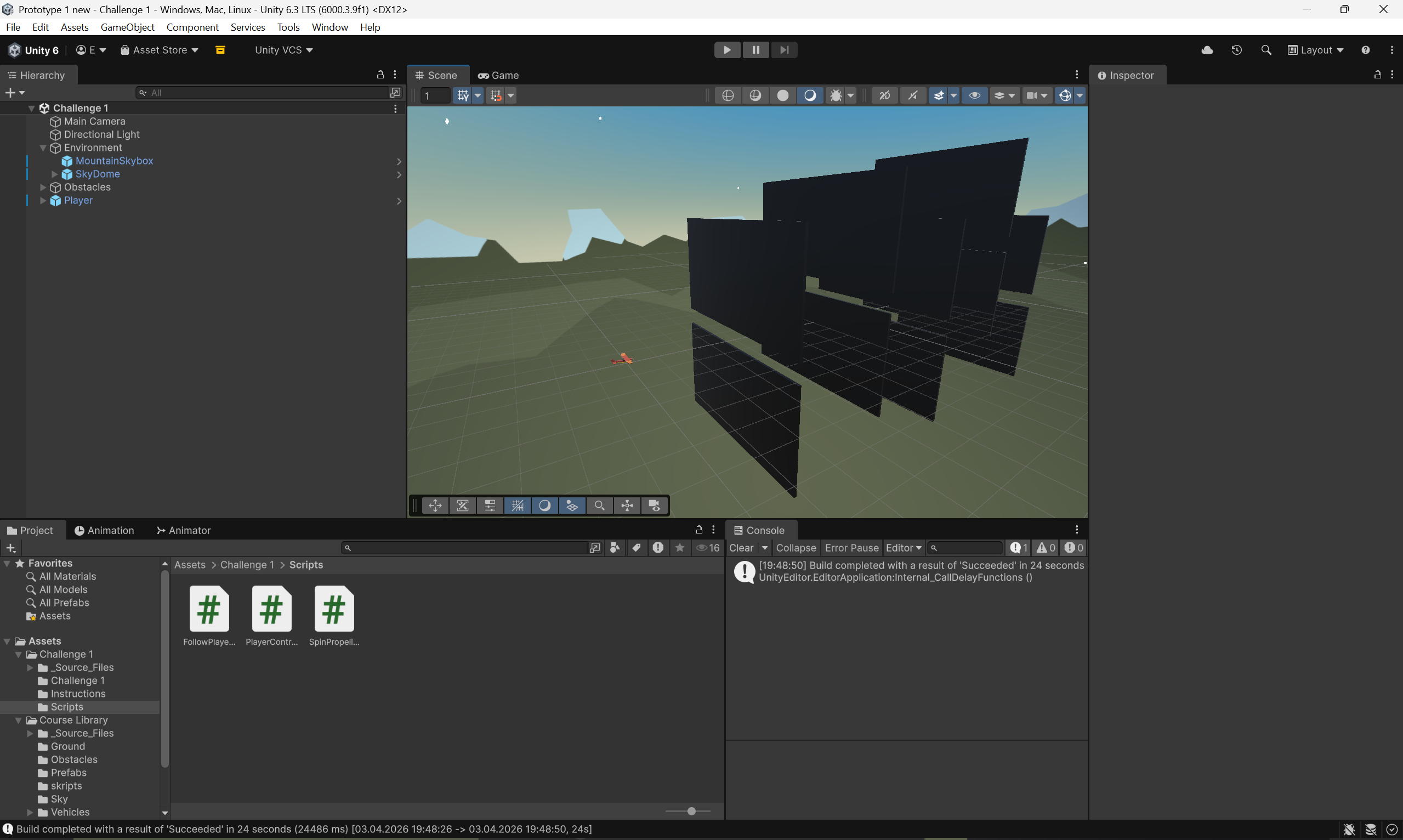Image resolution: width=1403 pixels, height=840 pixels.
Task: Collapse the Environment hierarchy item
Action: click(x=43, y=147)
